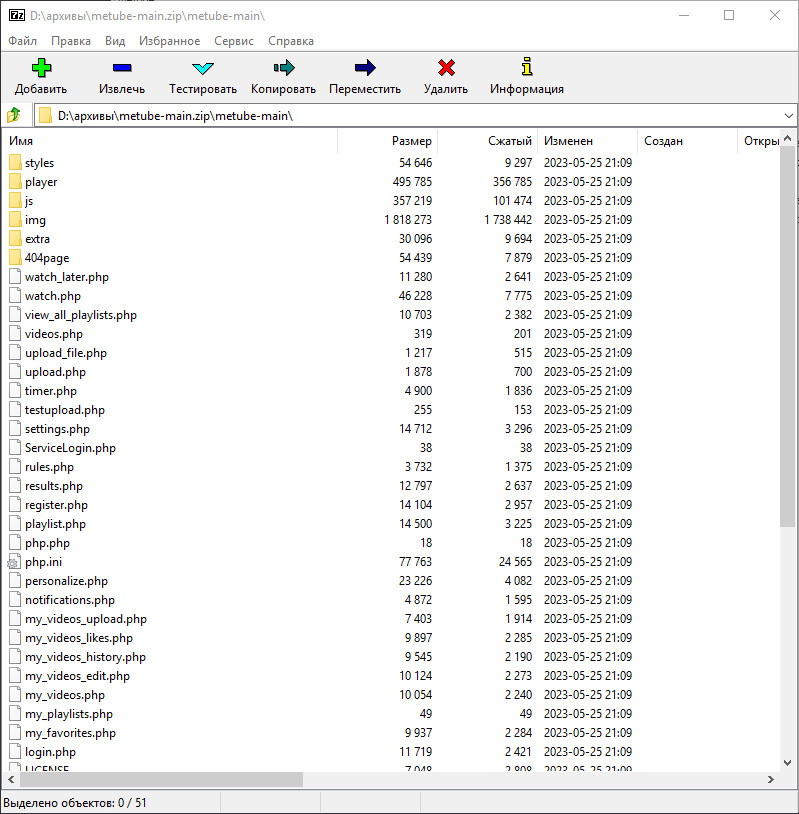Open the yellow Info icon

pos(527,68)
